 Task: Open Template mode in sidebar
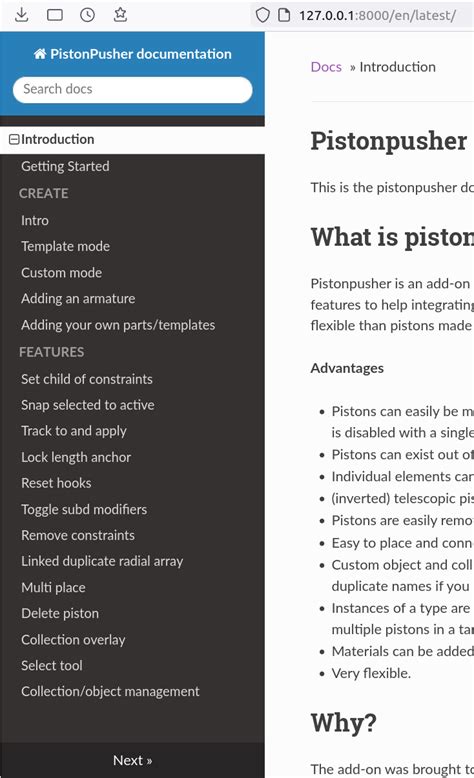pos(66,246)
